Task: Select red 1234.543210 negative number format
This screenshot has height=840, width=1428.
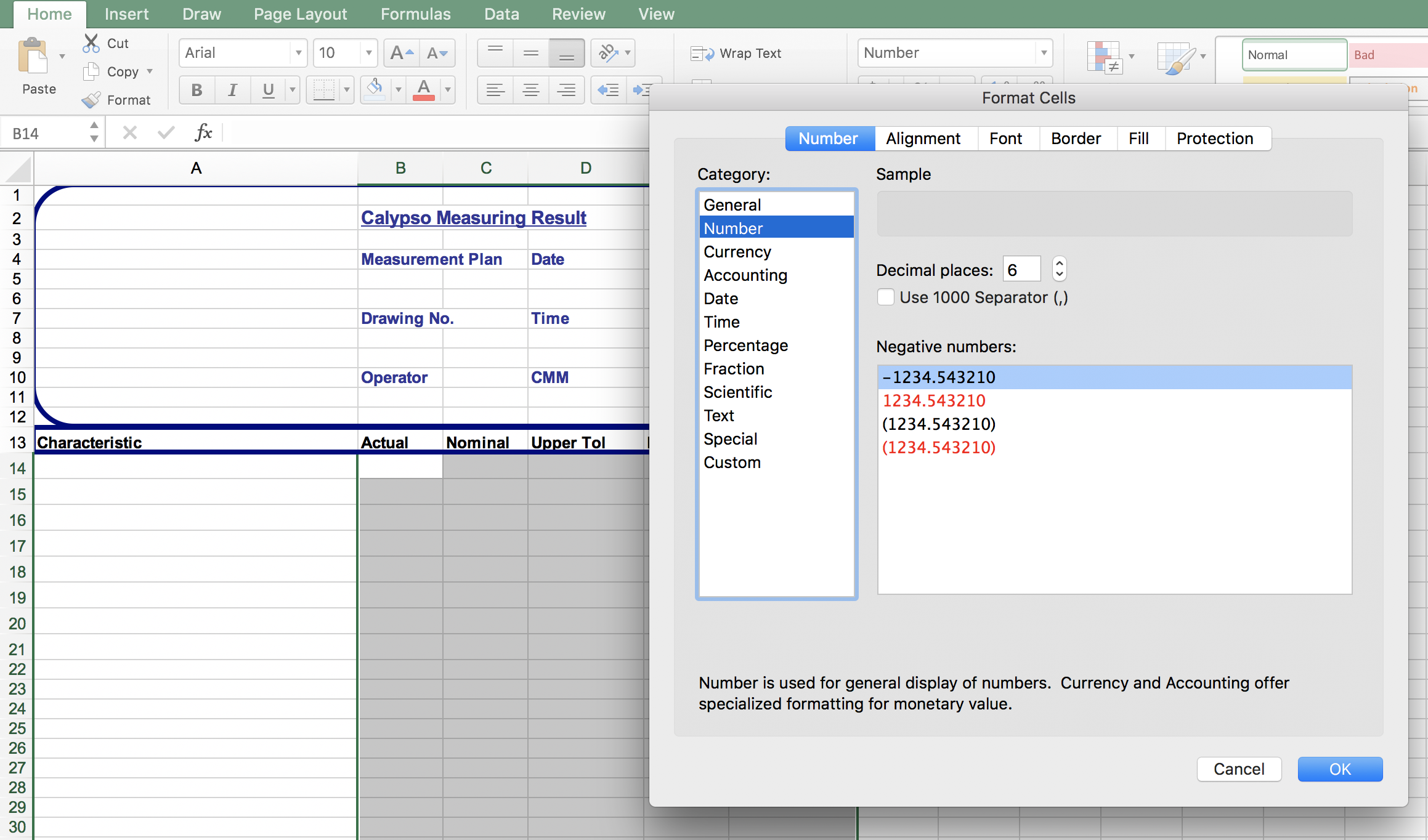Action: [x=933, y=401]
